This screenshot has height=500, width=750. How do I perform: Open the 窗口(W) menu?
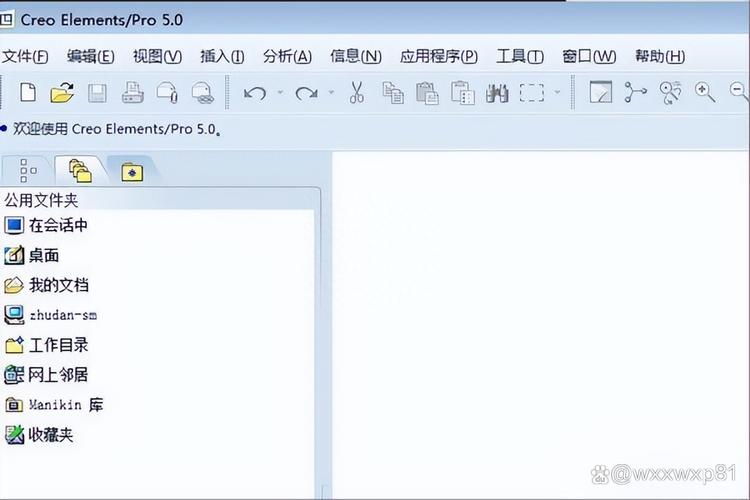tap(589, 56)
